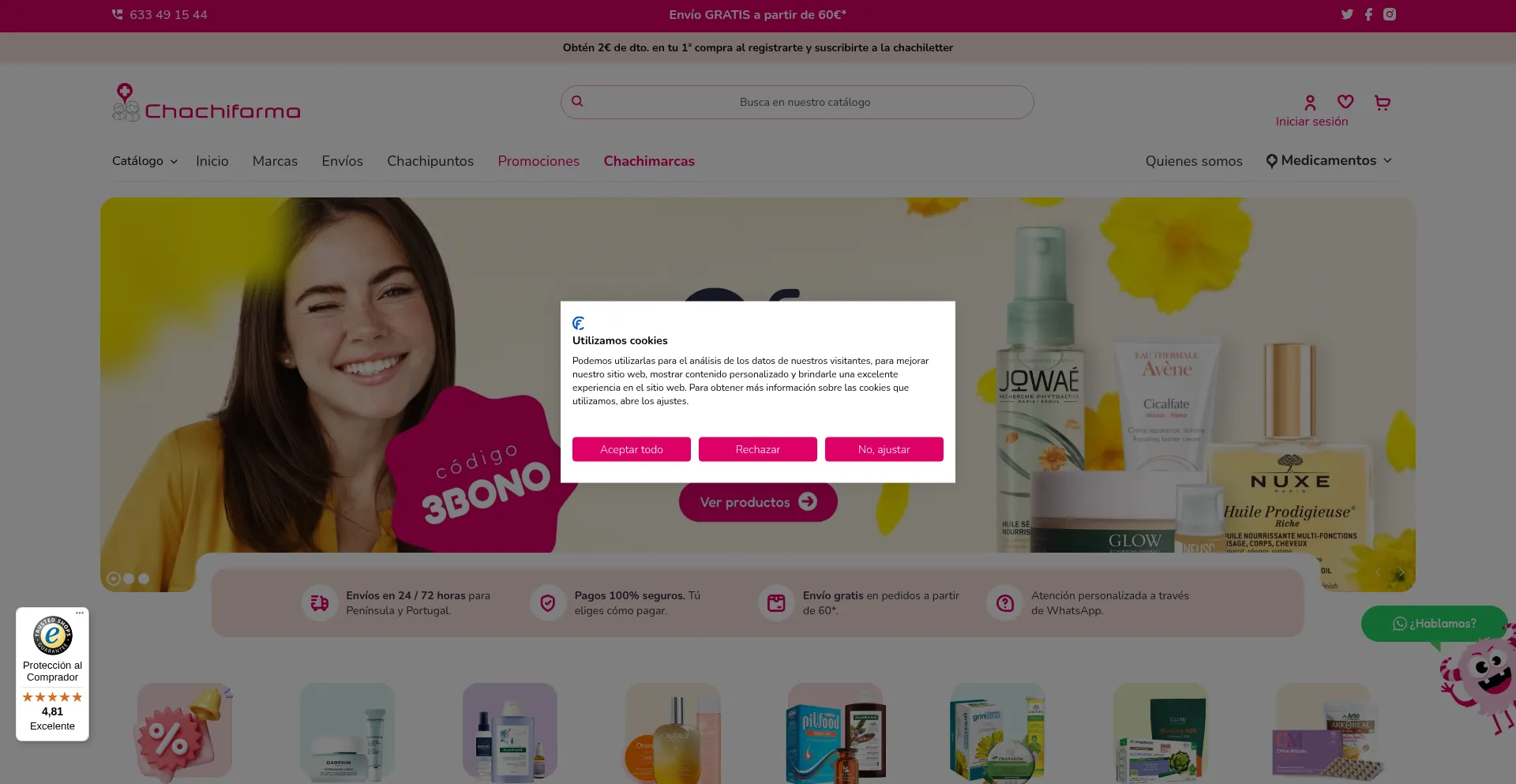This screenshot has height=784, width=1516.
Task: Open the Instagram social icon
Action: point(1390,14)
